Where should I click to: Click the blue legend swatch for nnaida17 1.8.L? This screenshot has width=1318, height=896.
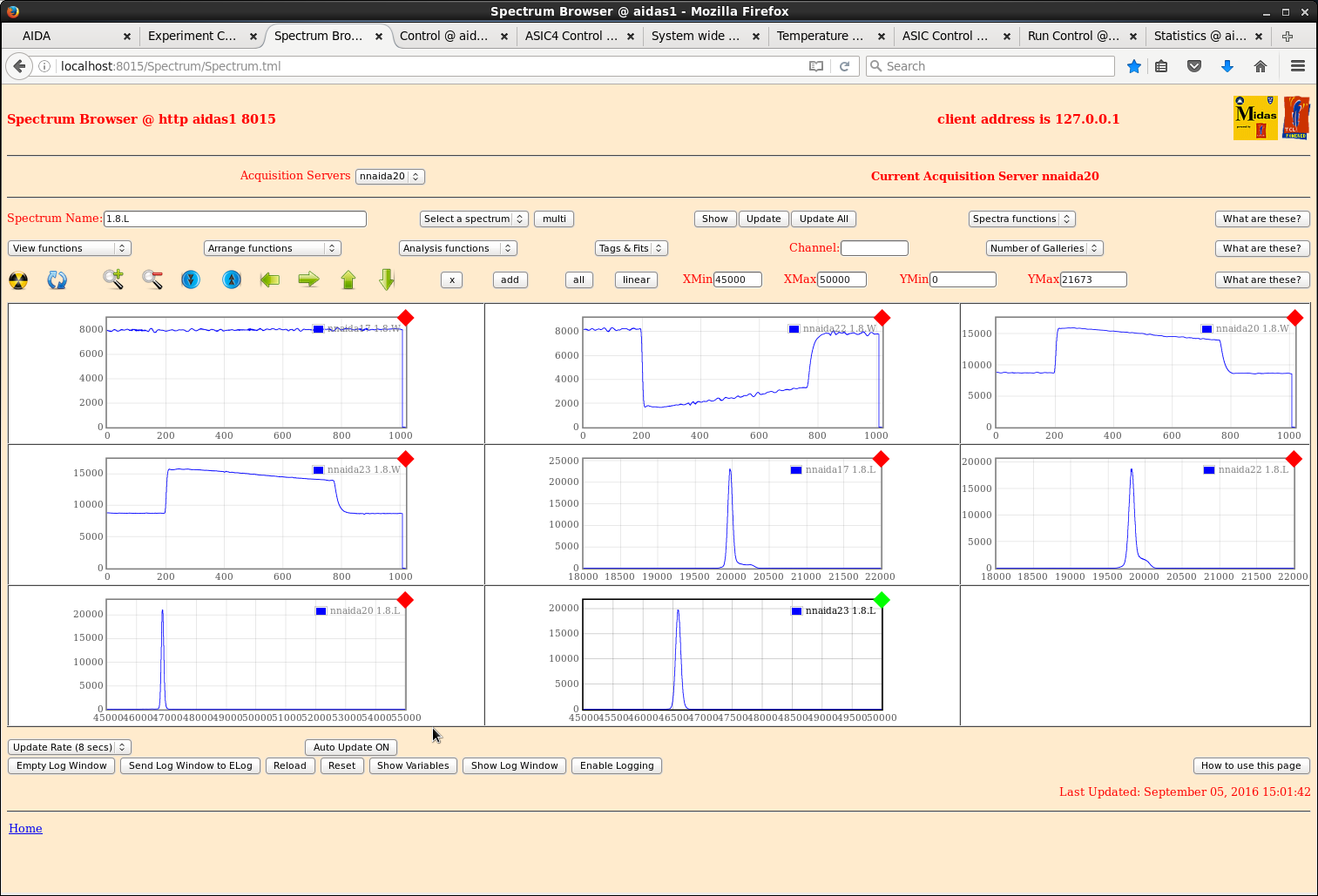(x=796, y=470)
